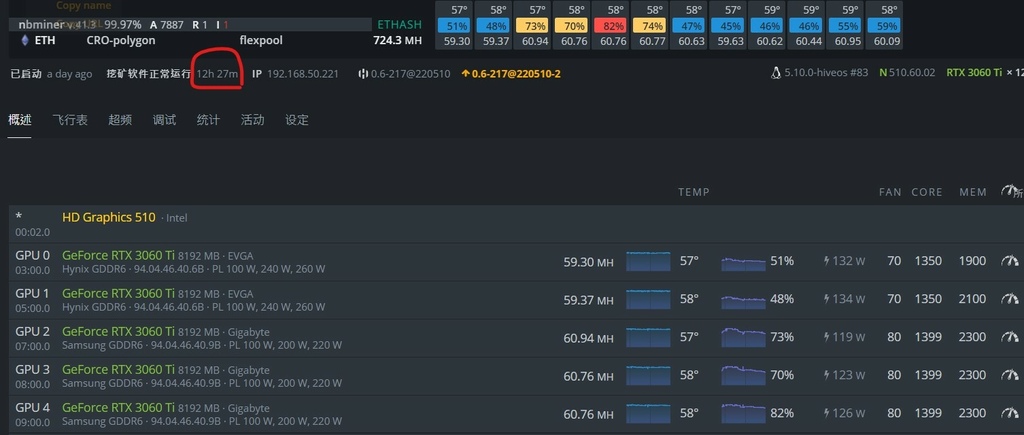Click the memory clock value 1900 for GPU 0
This screenshot has width=1024, height=435.
[972, 261]
